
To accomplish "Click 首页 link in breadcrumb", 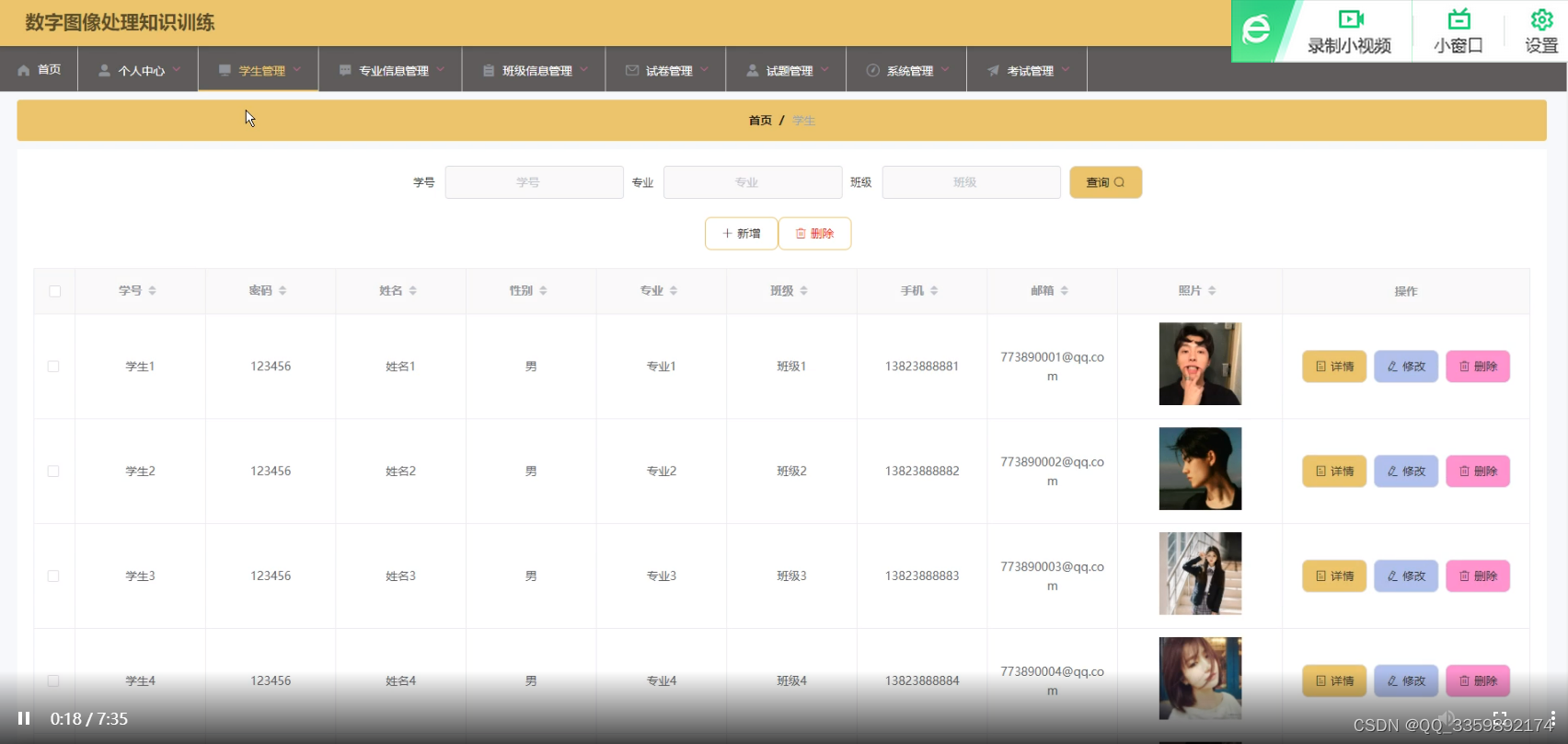I will point(760,121).
